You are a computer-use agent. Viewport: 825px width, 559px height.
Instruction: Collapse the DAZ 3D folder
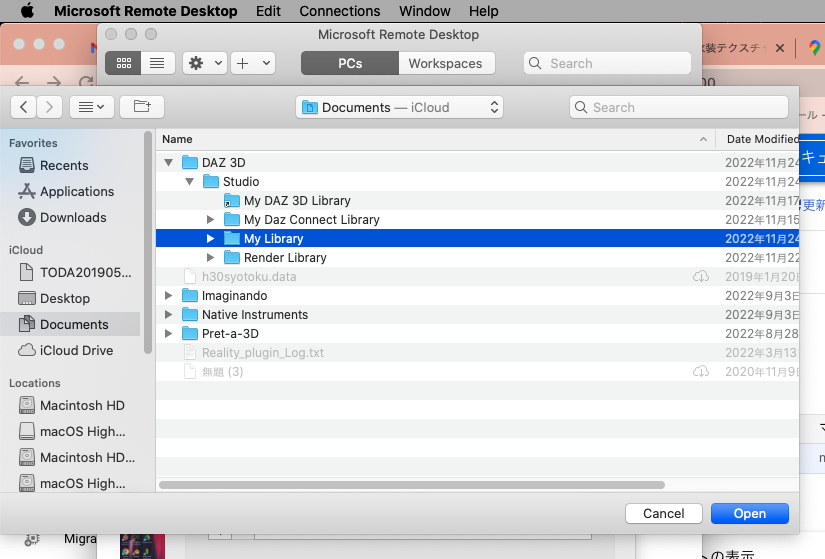point(168,163)
